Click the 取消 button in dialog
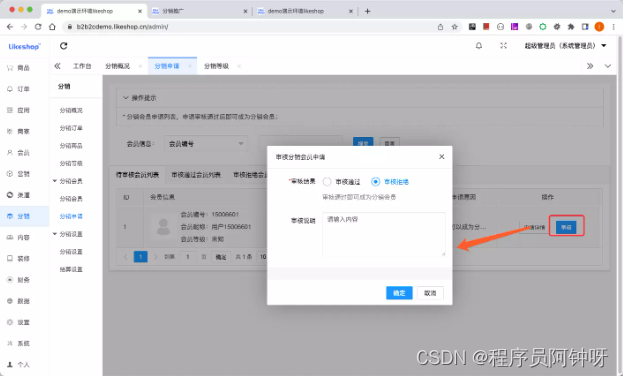624x377 pixels. 430,293
